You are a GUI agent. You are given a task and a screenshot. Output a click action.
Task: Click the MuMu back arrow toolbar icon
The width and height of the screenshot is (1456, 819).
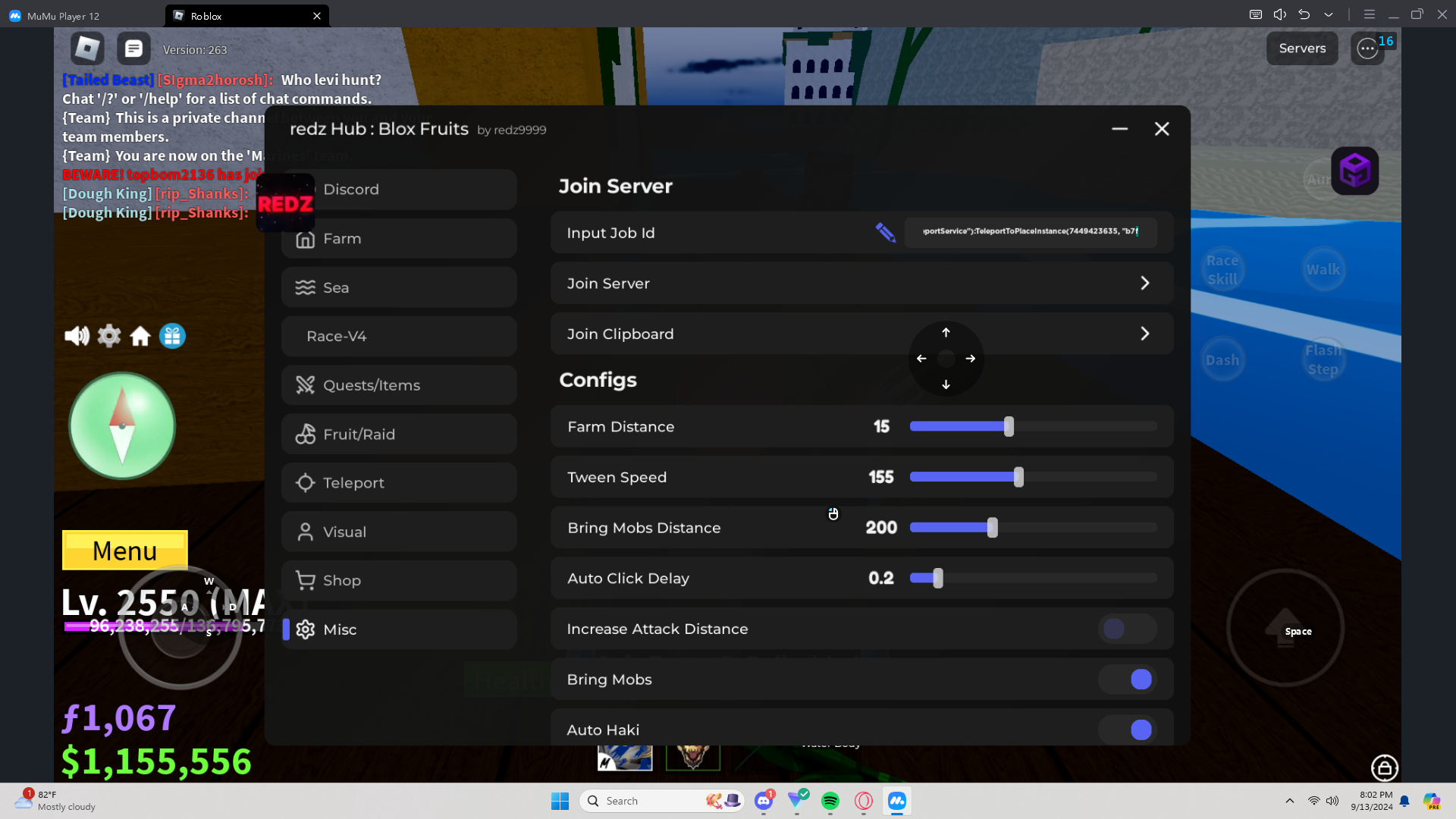(x=1304, y=14)
